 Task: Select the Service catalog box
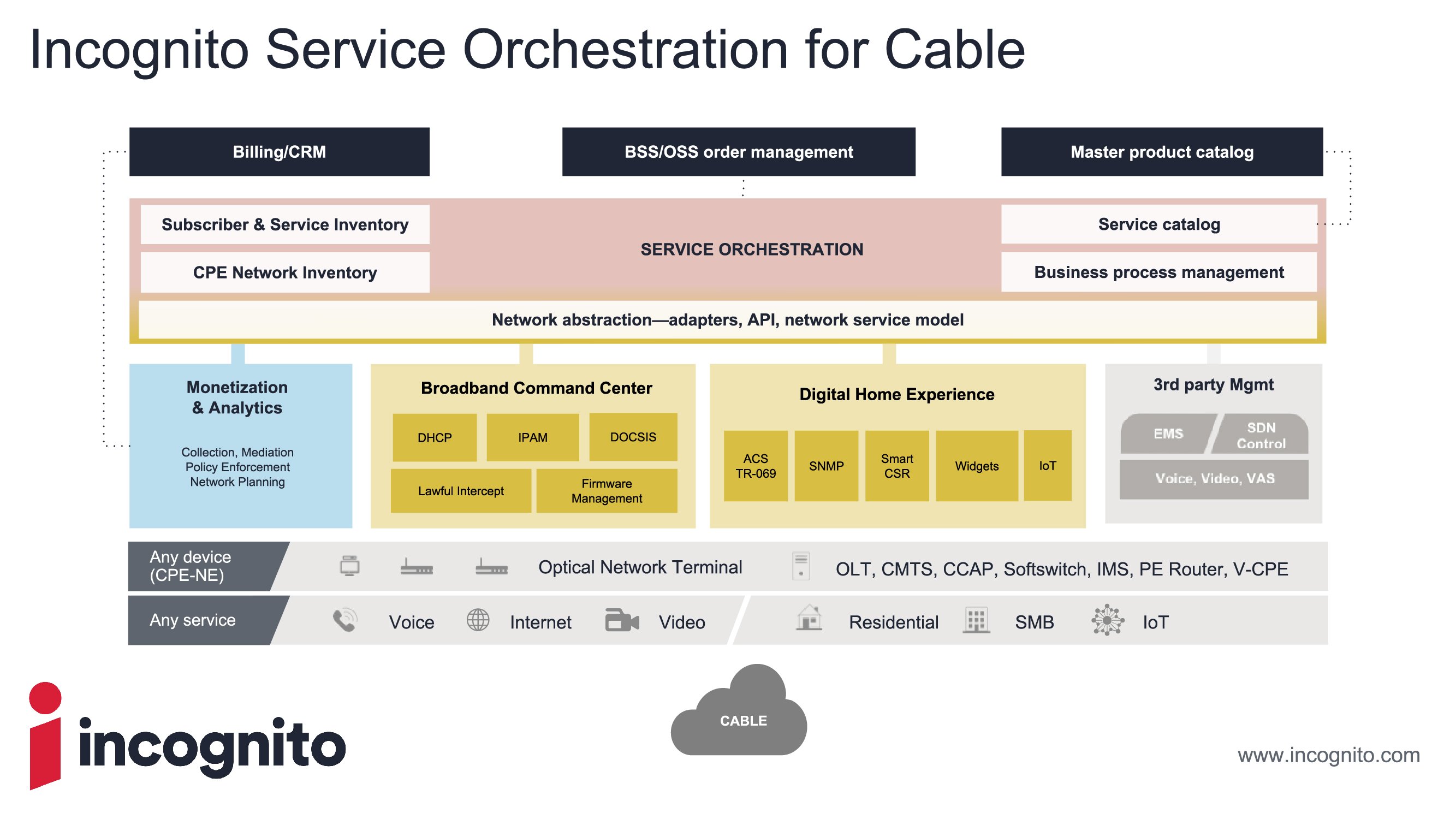pos(1158,225)
